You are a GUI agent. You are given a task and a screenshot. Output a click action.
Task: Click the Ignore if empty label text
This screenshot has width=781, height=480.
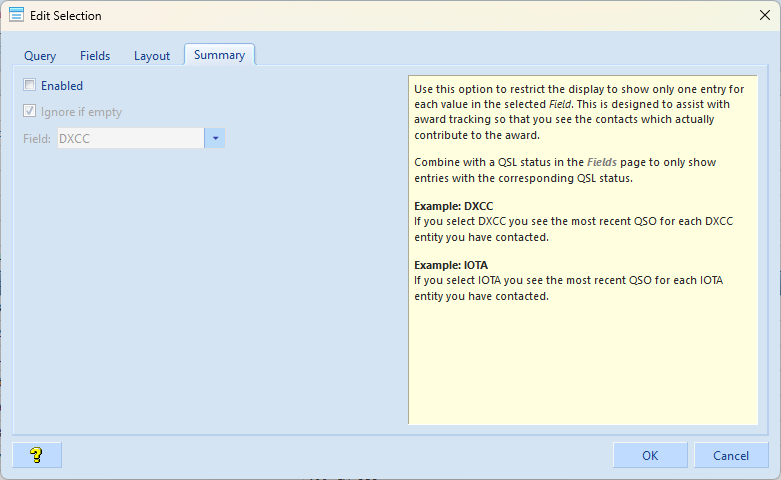point(81,112)
